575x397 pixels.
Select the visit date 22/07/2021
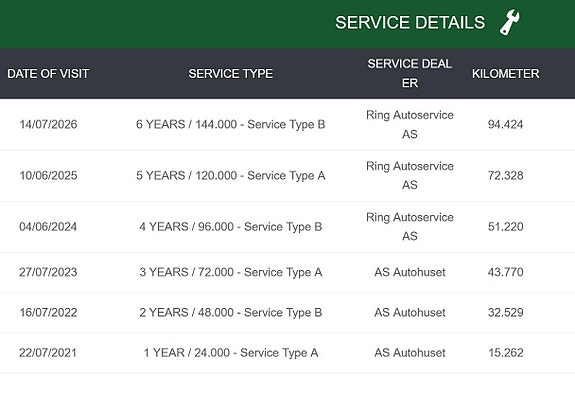point(48,353)
